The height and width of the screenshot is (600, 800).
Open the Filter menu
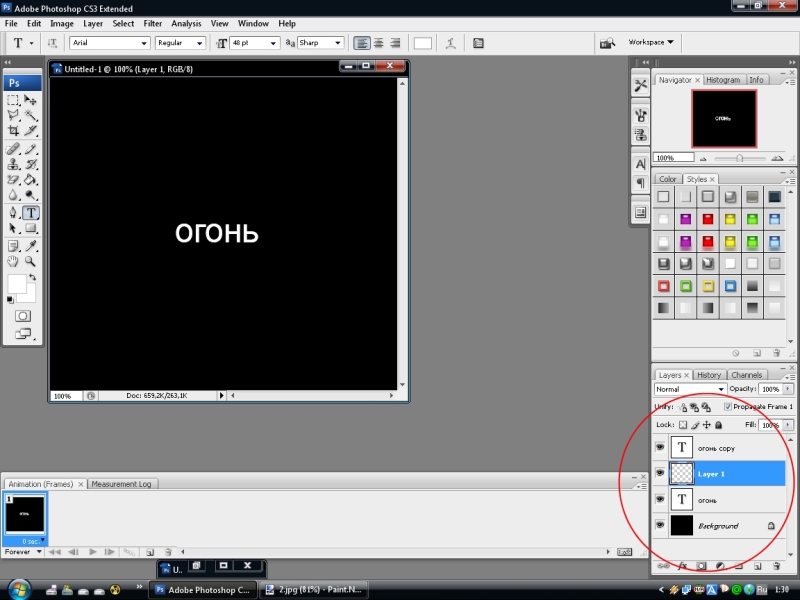(153, 23)
